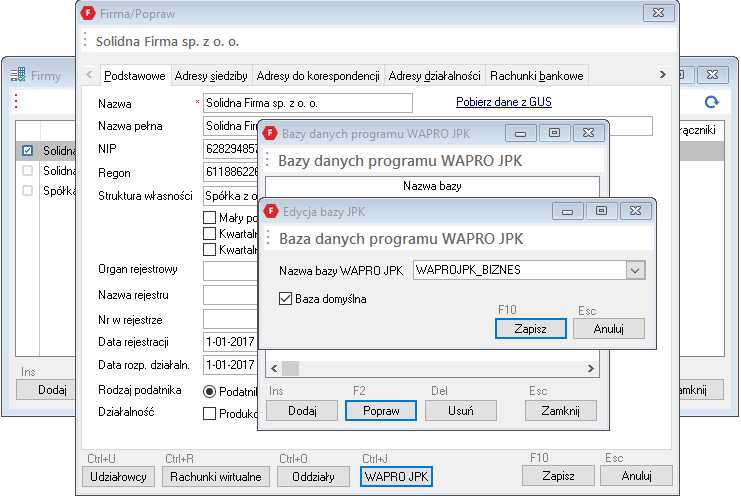This screenshot has height=496, width=741.
Task: Switch to the Podstawowe tab
Action: (x=135, y=76)
